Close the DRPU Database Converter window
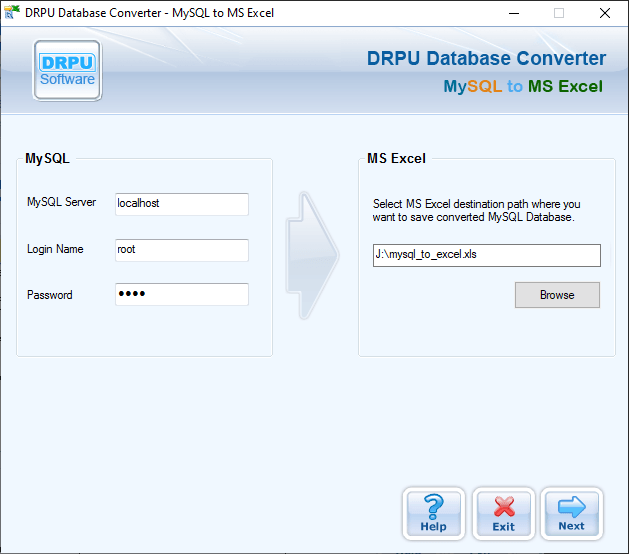 coord(605,13)
